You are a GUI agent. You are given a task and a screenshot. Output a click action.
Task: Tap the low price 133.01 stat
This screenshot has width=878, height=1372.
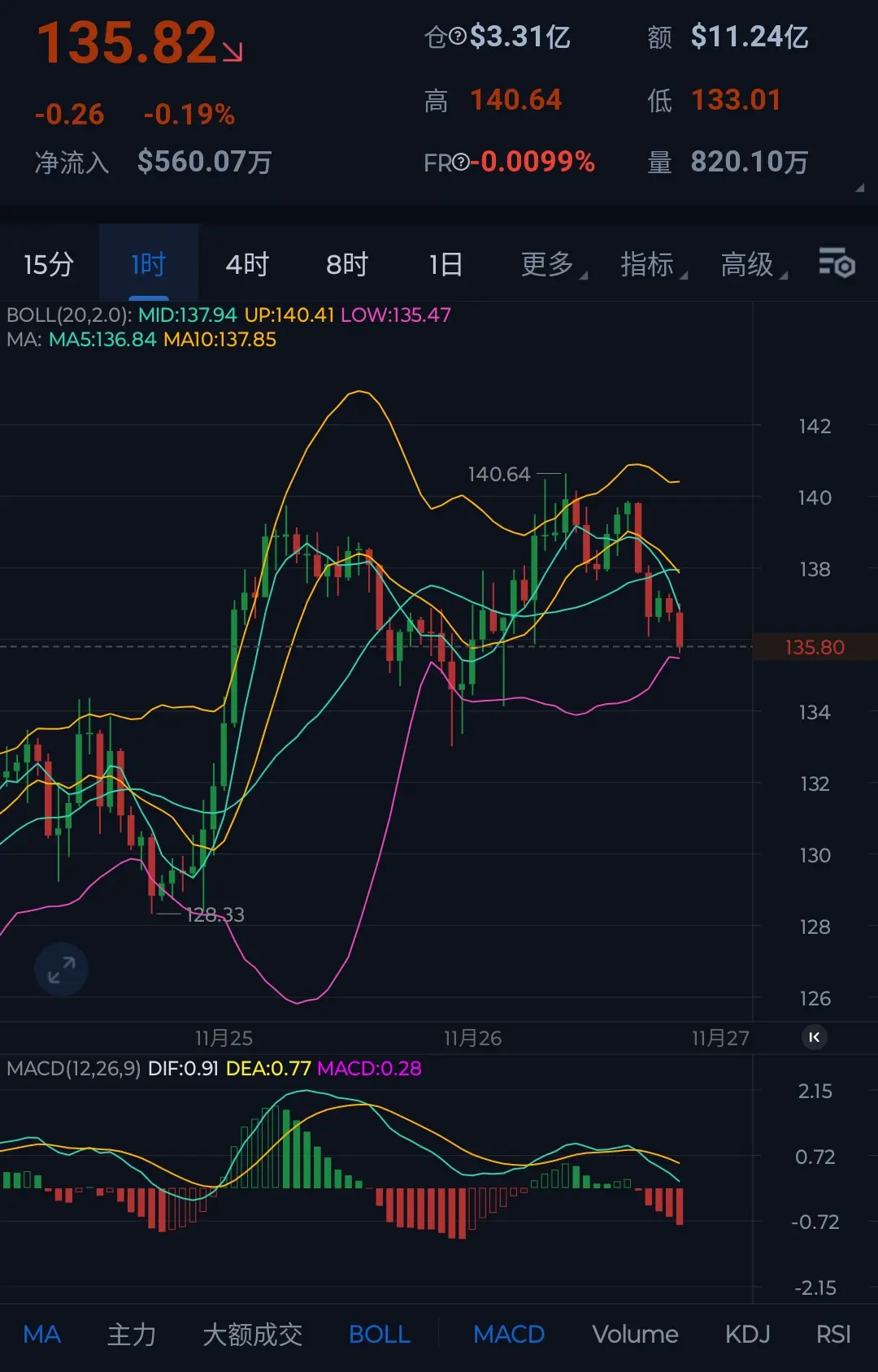click(x=737, y=100)
